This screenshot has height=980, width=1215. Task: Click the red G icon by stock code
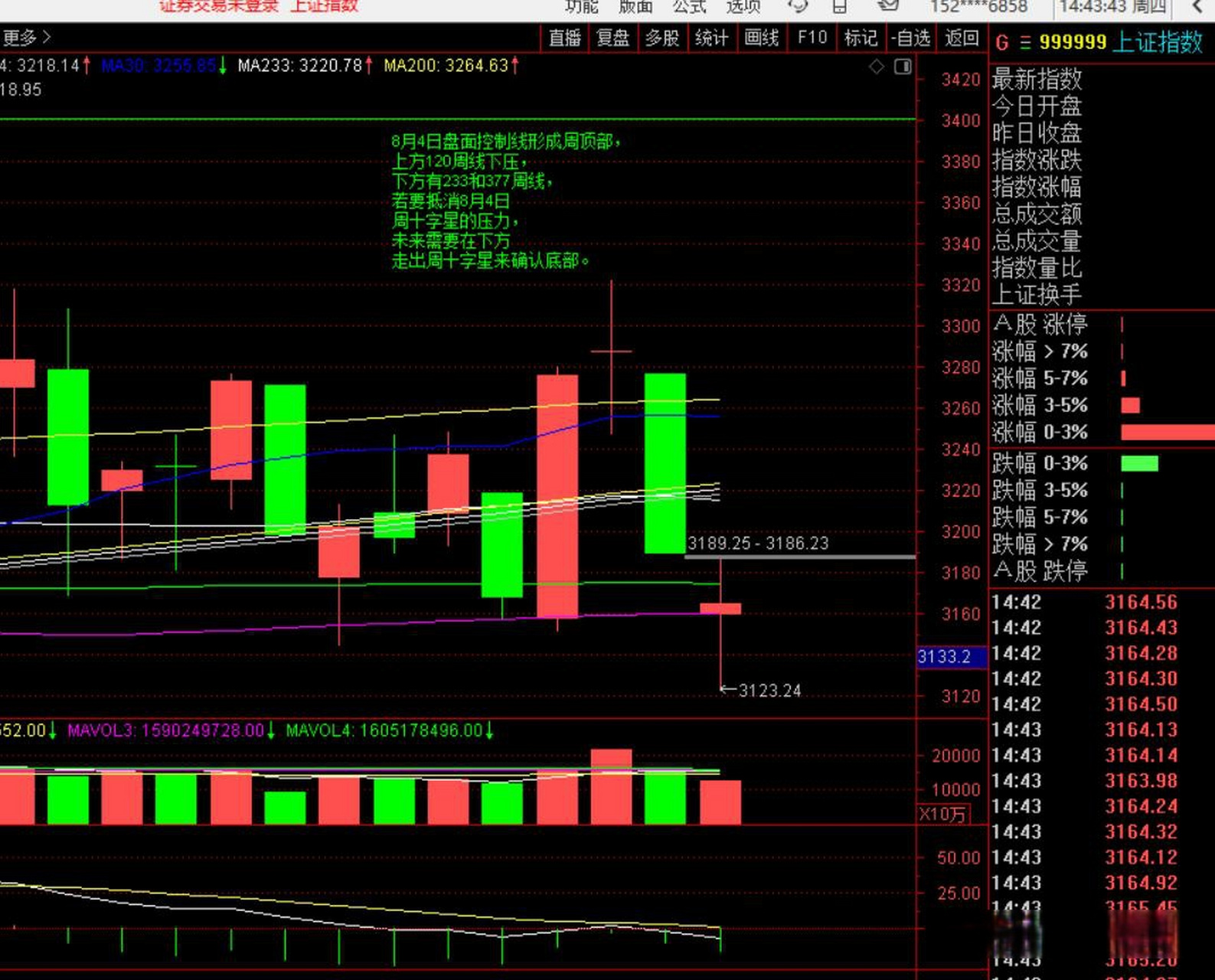(x=1002, y=42)
